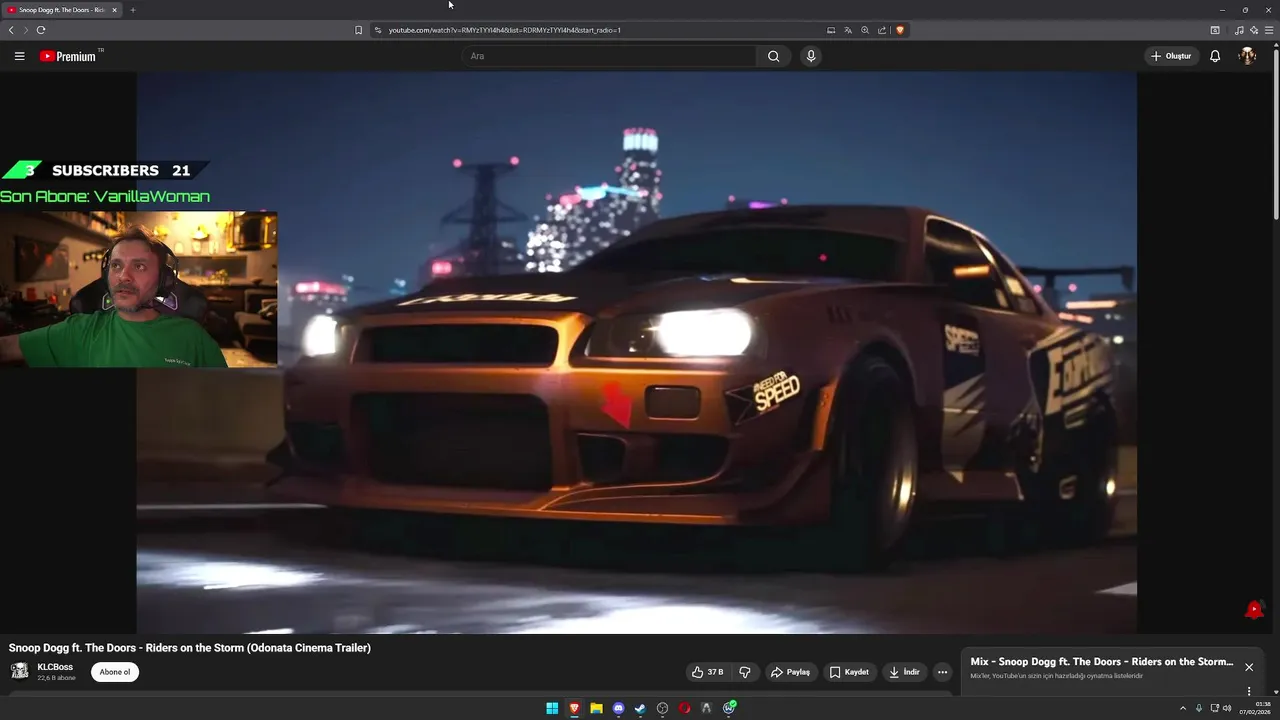Click the KLCBoss channel avatar

[x=19, y=671]
